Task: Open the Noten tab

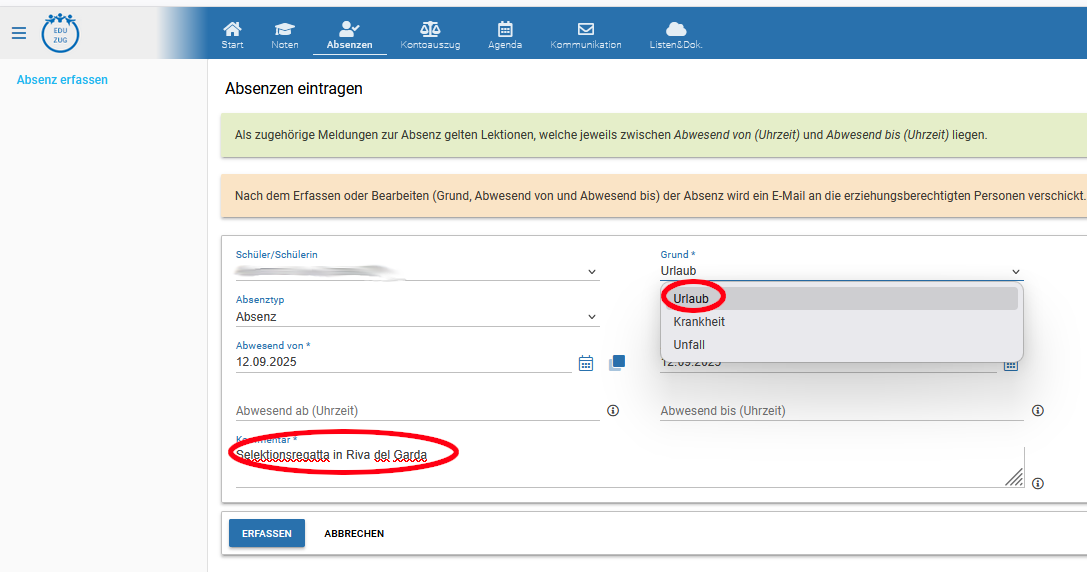Action: coord(285,35)
